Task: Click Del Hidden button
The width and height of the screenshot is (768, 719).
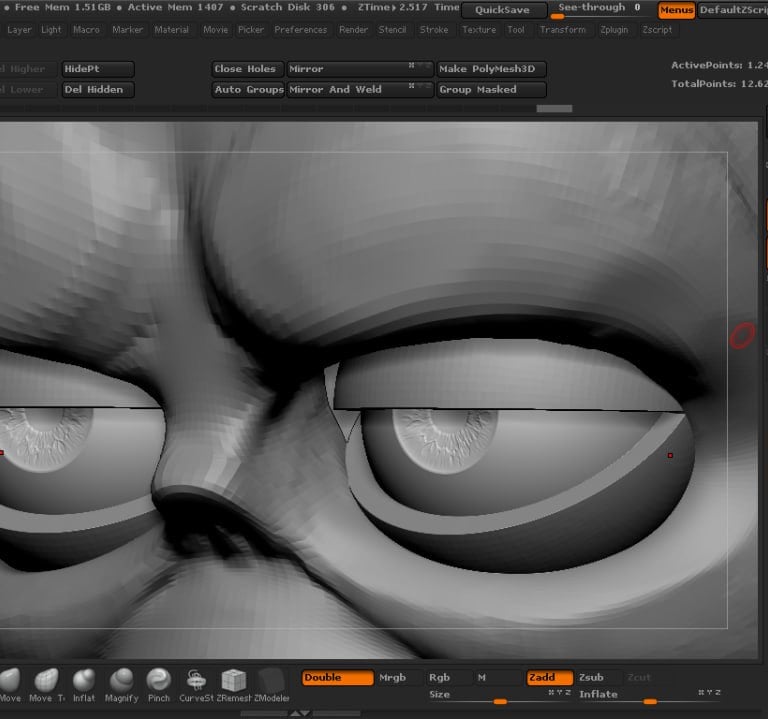Action: tap(97, 90)
